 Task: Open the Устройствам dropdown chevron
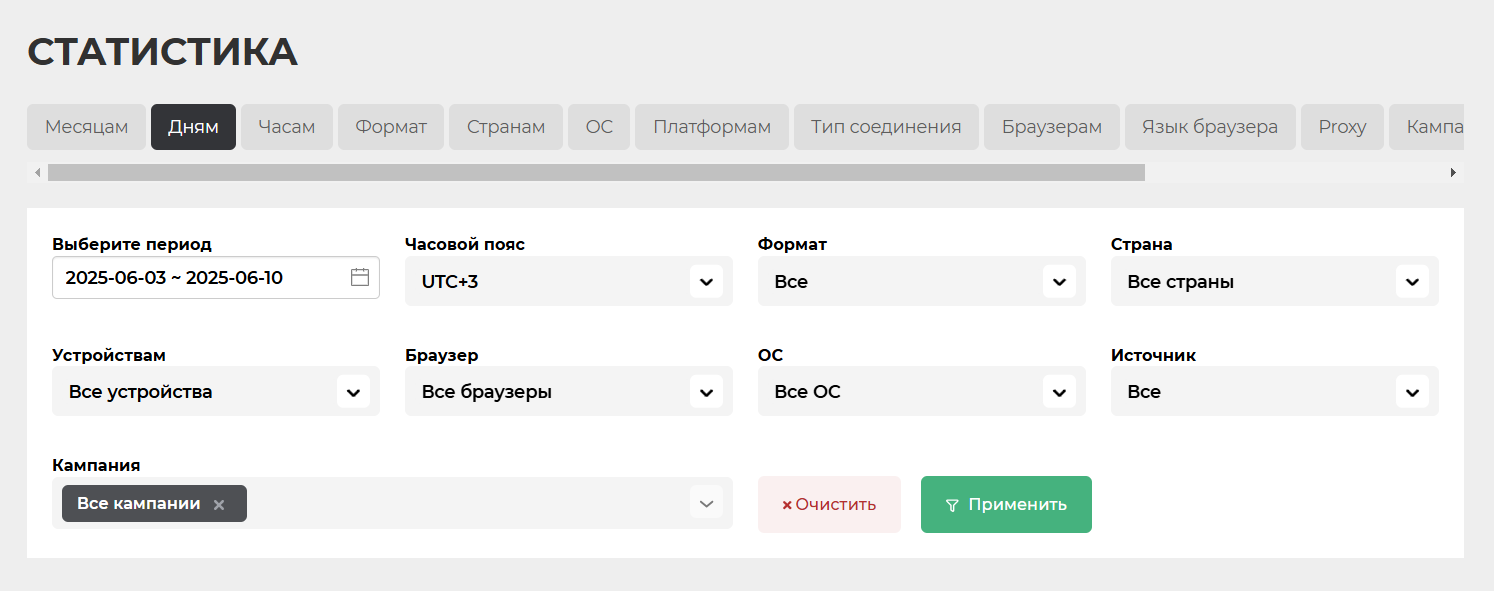[x=353, y=392]
